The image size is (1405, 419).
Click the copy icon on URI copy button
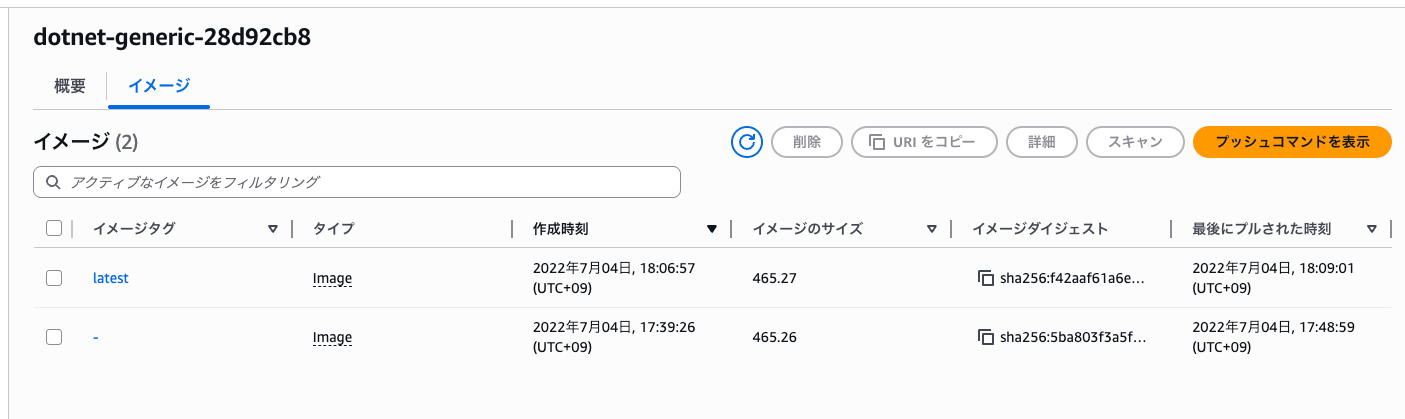tap(877, 142)
